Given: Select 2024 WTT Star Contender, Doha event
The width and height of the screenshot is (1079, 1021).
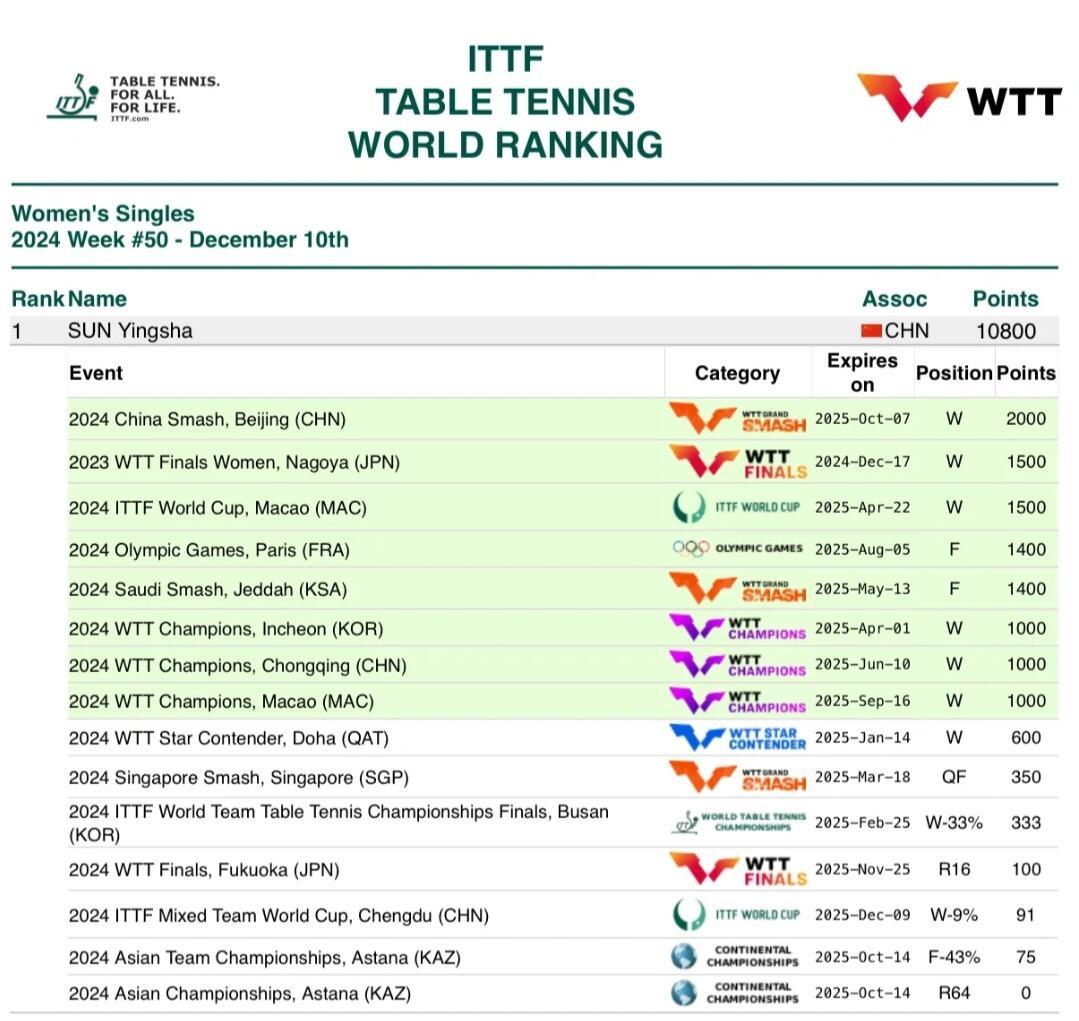Looking at the screenshot, I should point(228,738).
